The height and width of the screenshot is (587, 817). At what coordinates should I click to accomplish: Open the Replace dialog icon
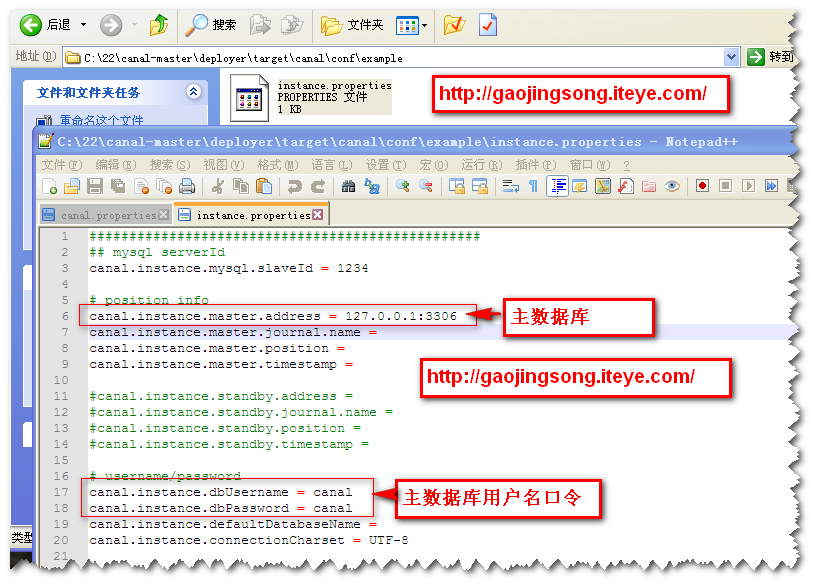pyautogui.click(x=372, y=186)
